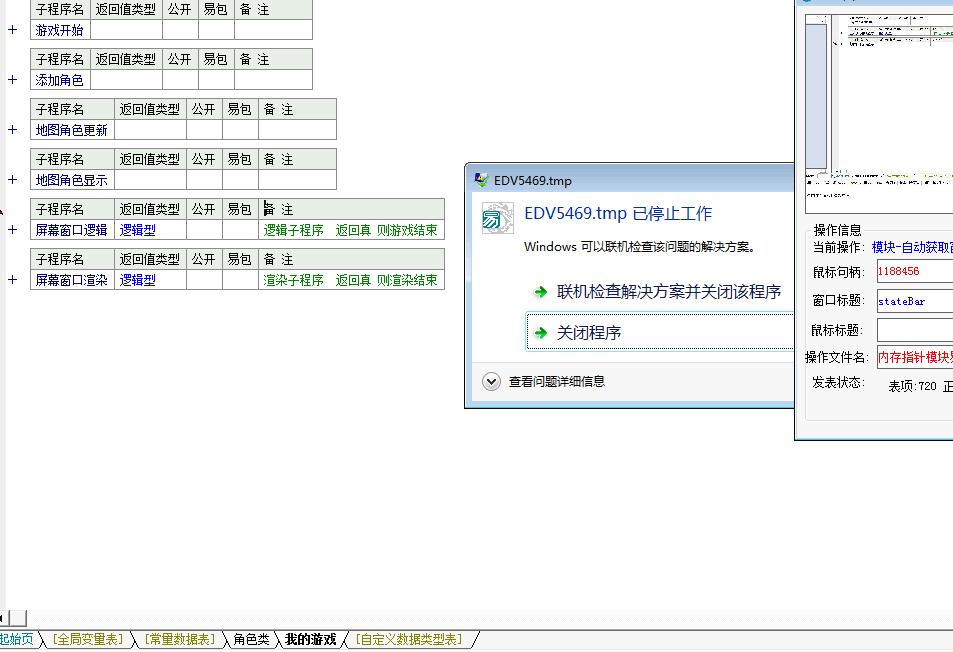Open the [自定义数据类型表] tab

409,639
